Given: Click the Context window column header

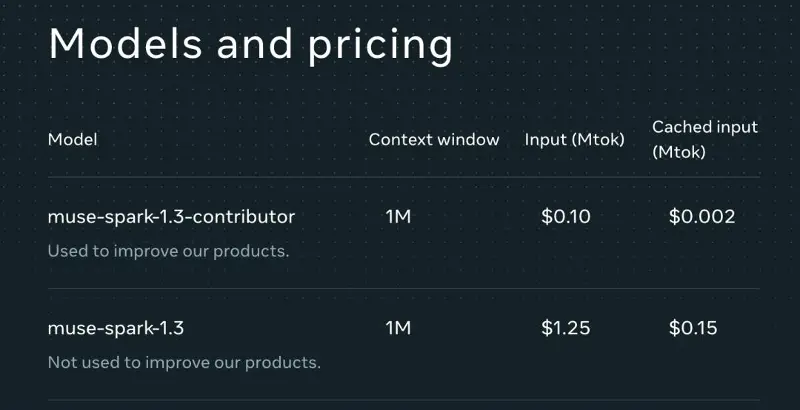Looking at the screenshot, I should tap(434, 139).
